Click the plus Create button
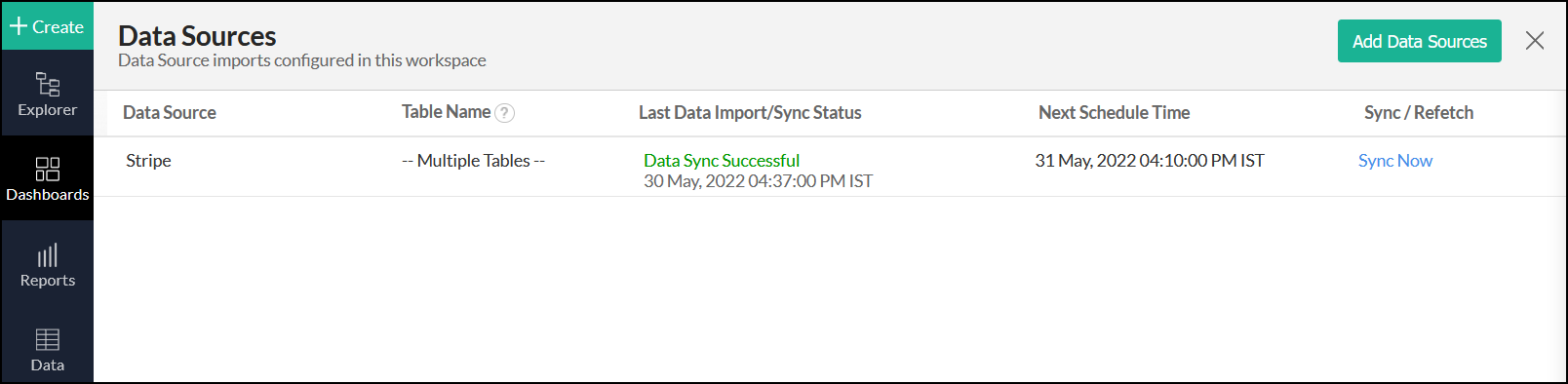Image resolution: width=1568 pixels, height=384 pixels. point(47,26)
